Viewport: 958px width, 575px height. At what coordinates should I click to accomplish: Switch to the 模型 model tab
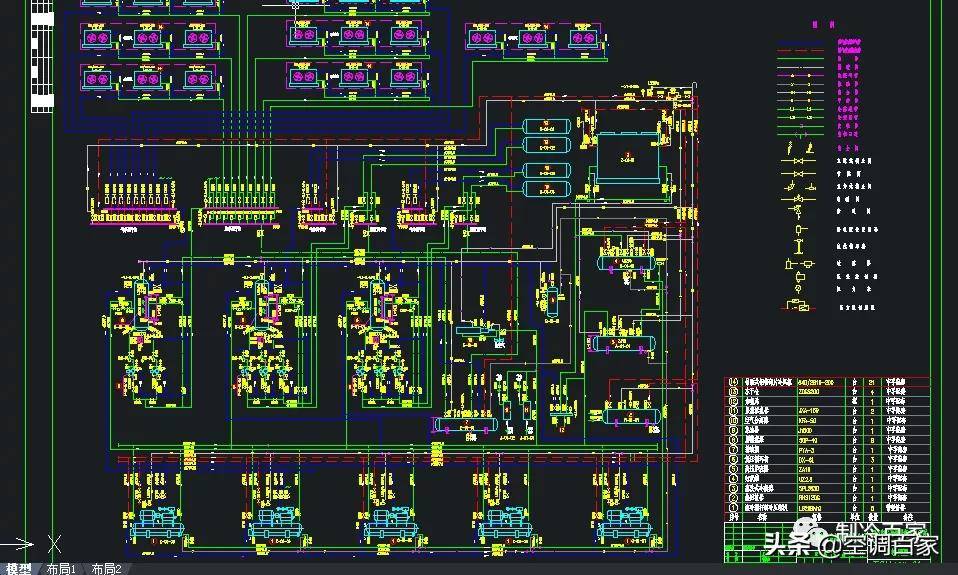[19, 568]
